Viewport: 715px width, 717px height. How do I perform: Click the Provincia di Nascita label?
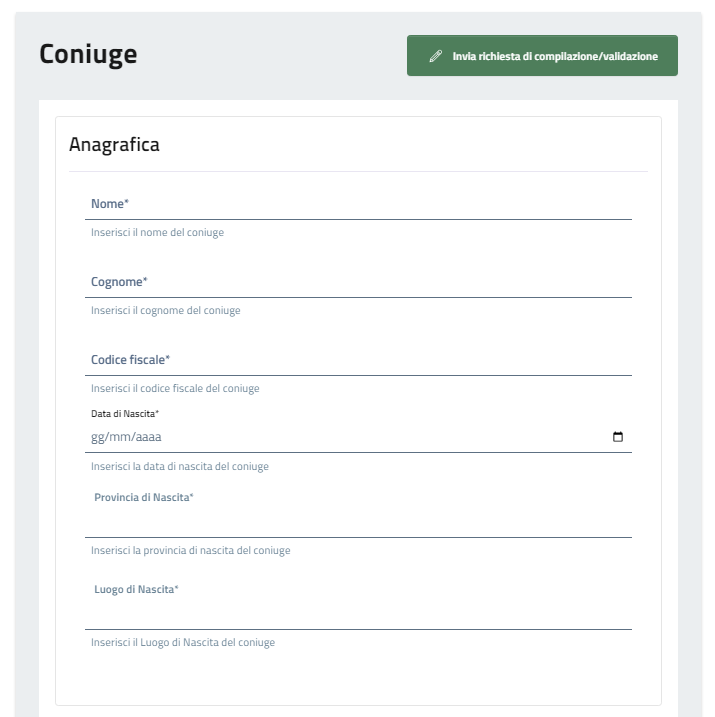coord(143,497)
